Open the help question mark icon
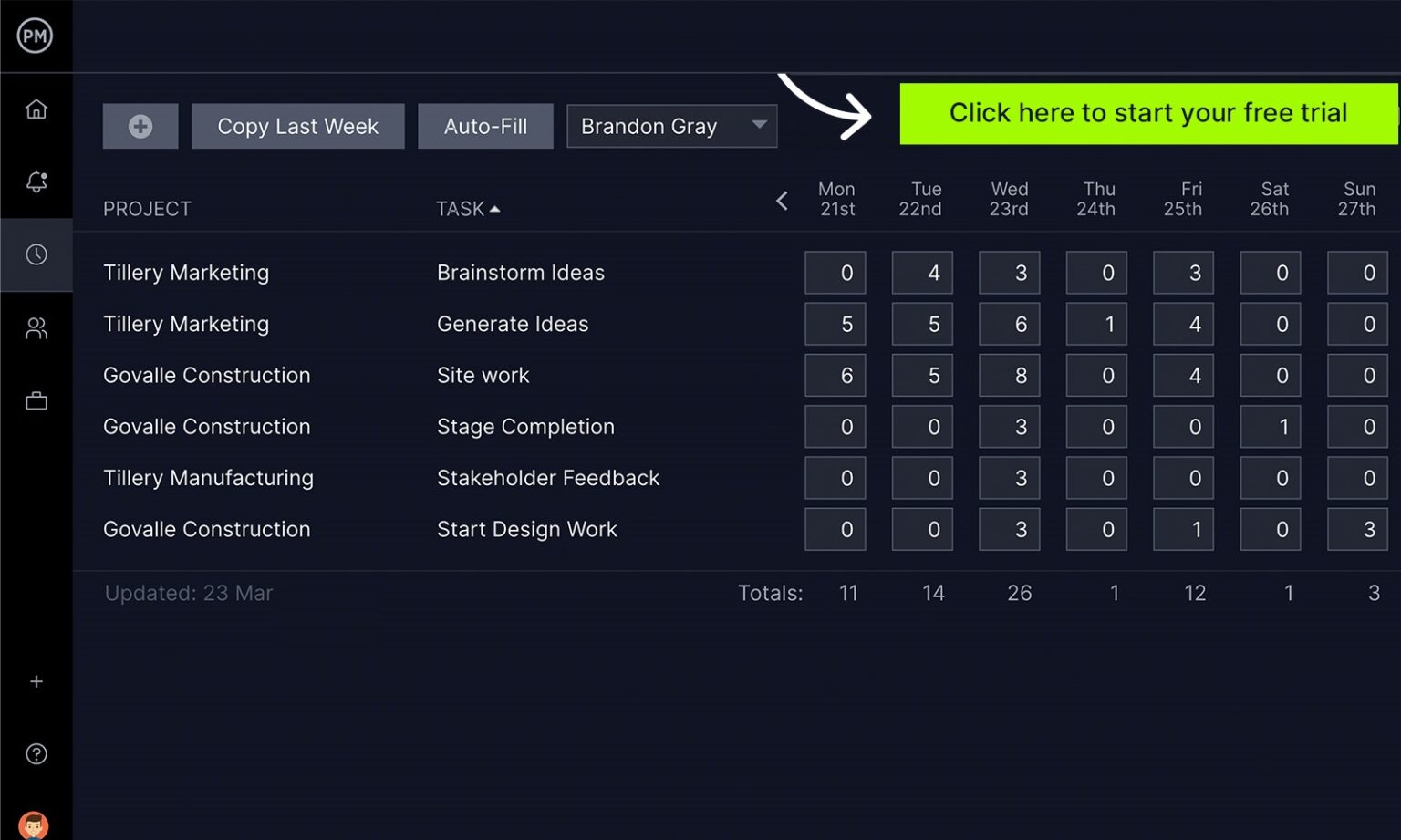This screenshot has width=1401, height=840. 36,752
